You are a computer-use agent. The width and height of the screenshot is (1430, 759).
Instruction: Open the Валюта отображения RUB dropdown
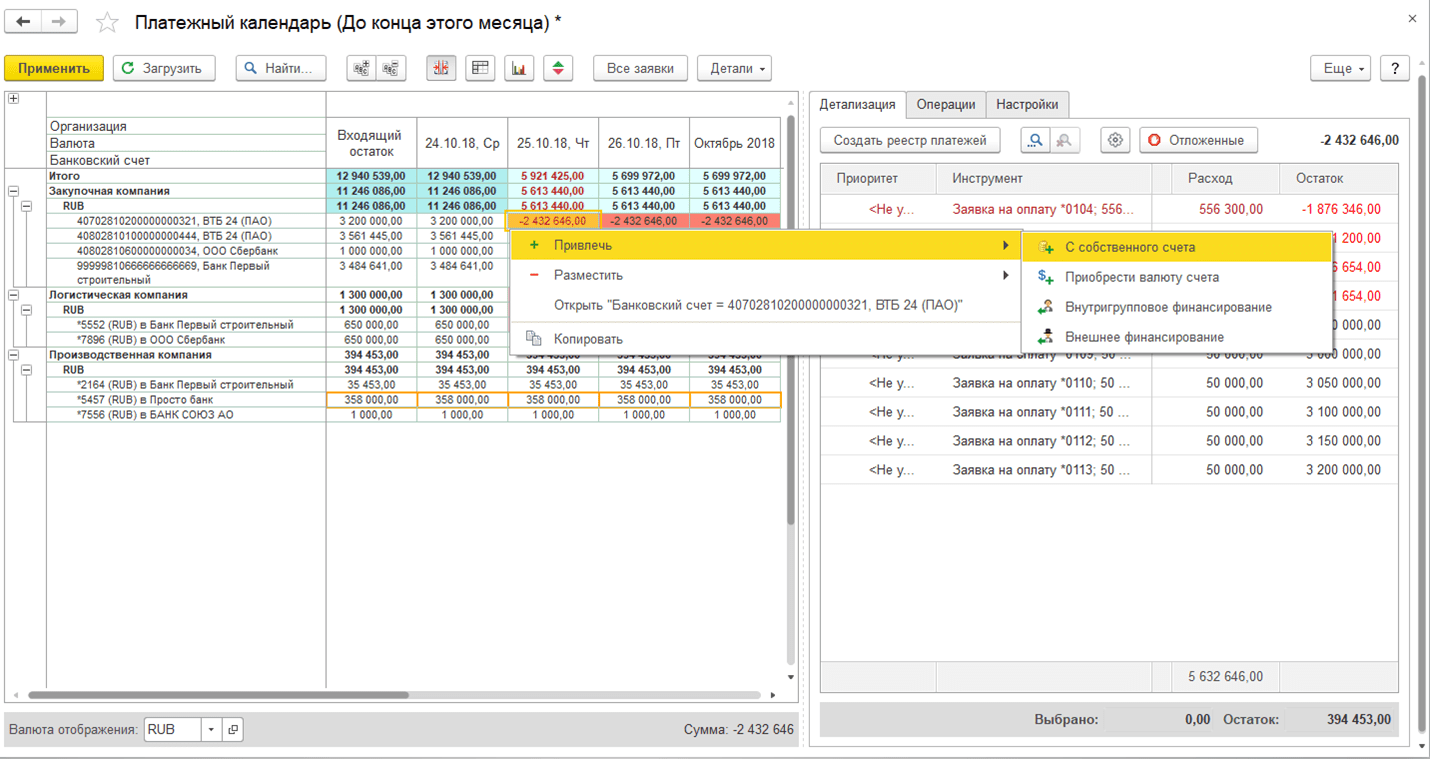[x=211, y=730]
